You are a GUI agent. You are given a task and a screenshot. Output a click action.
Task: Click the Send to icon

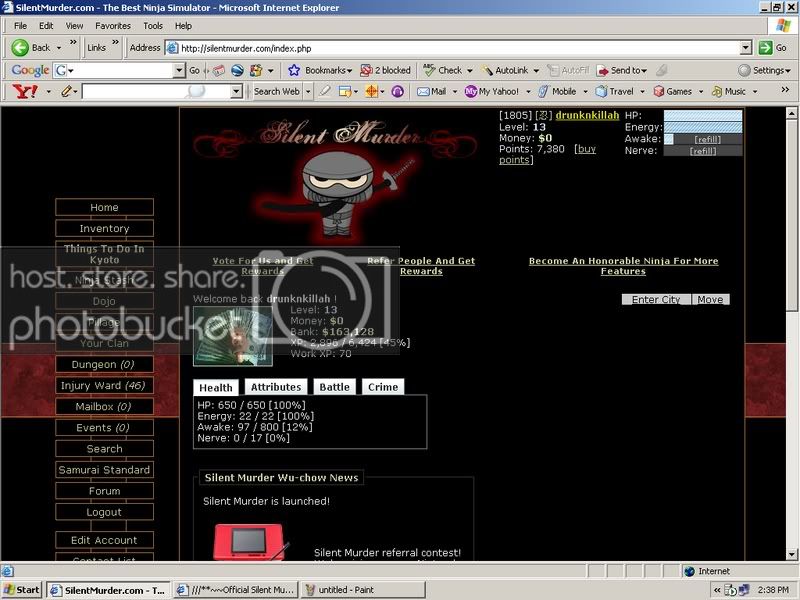(603, 70)
